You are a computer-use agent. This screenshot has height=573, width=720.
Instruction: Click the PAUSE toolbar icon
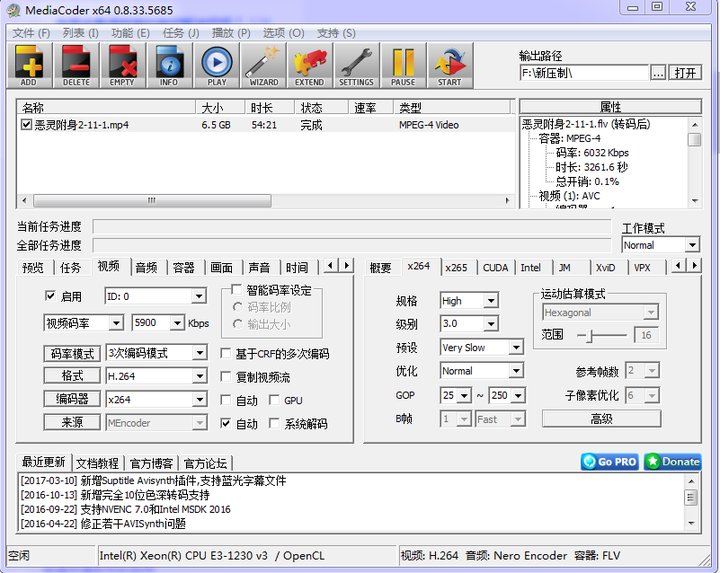[403, 65]
